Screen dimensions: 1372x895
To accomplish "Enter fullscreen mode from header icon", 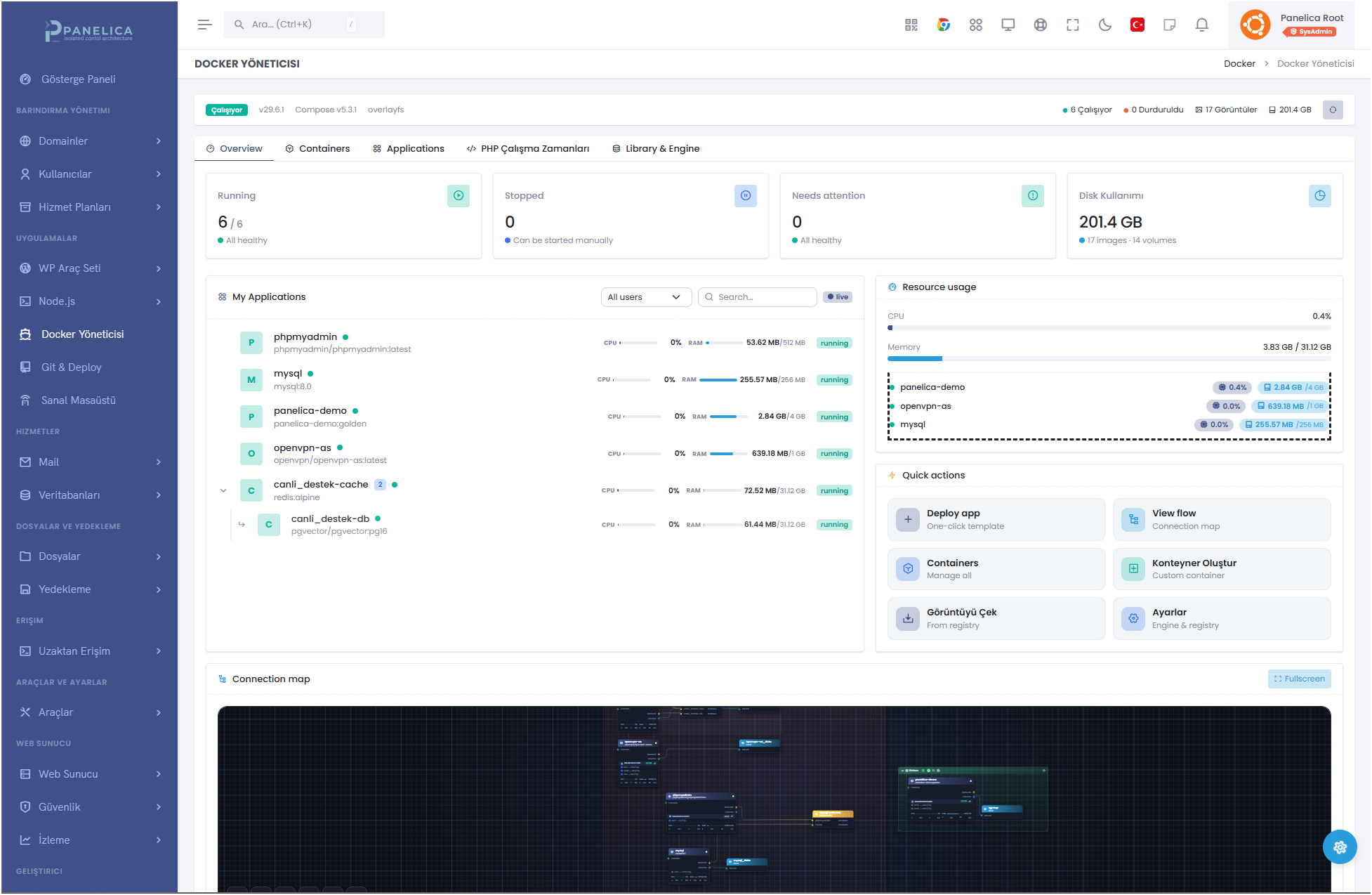I will point(1073,25).
